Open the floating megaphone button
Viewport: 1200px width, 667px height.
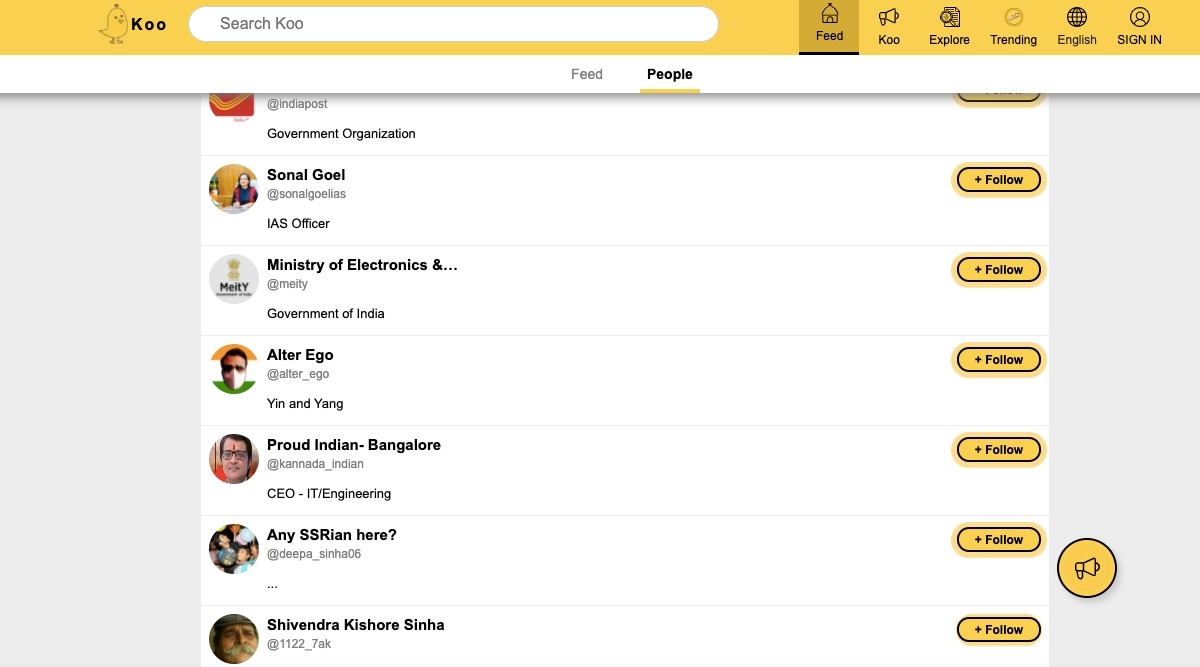[x=1086, y=568]
